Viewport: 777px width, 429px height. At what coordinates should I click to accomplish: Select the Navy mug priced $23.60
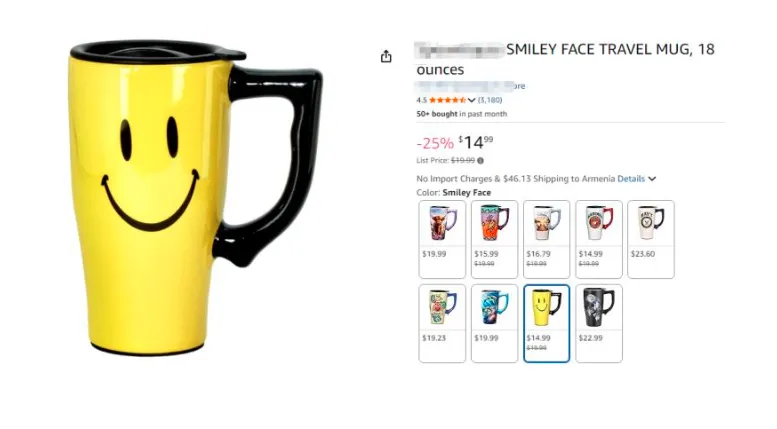[651, 239]
